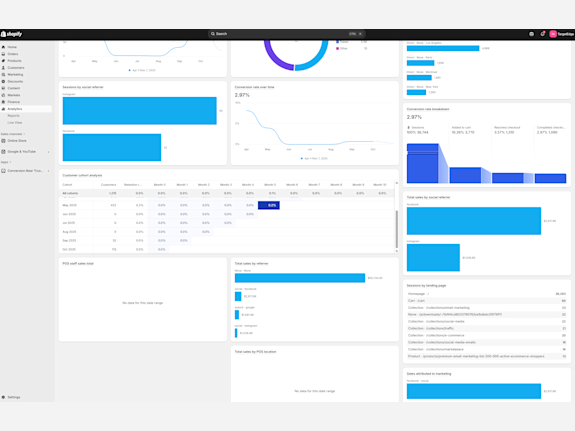Viewport: 575px width, 431px height.
Task: Click 'Sessions by landing page' card title
Action: [x=426, y=286]
